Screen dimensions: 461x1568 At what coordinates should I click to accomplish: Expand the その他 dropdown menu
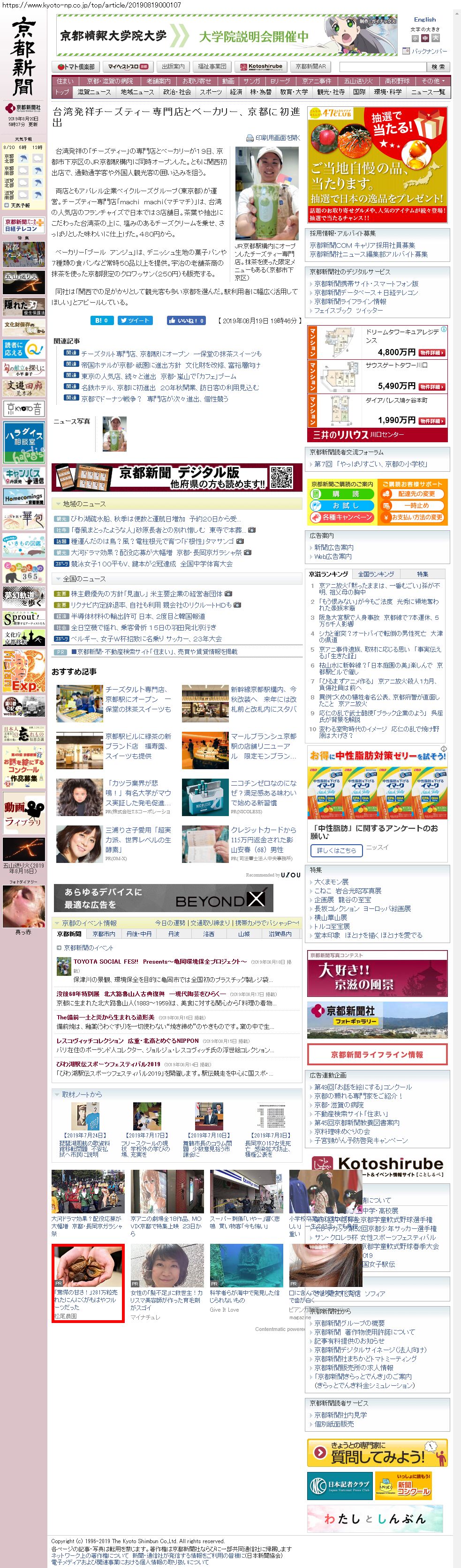(433, 81)
